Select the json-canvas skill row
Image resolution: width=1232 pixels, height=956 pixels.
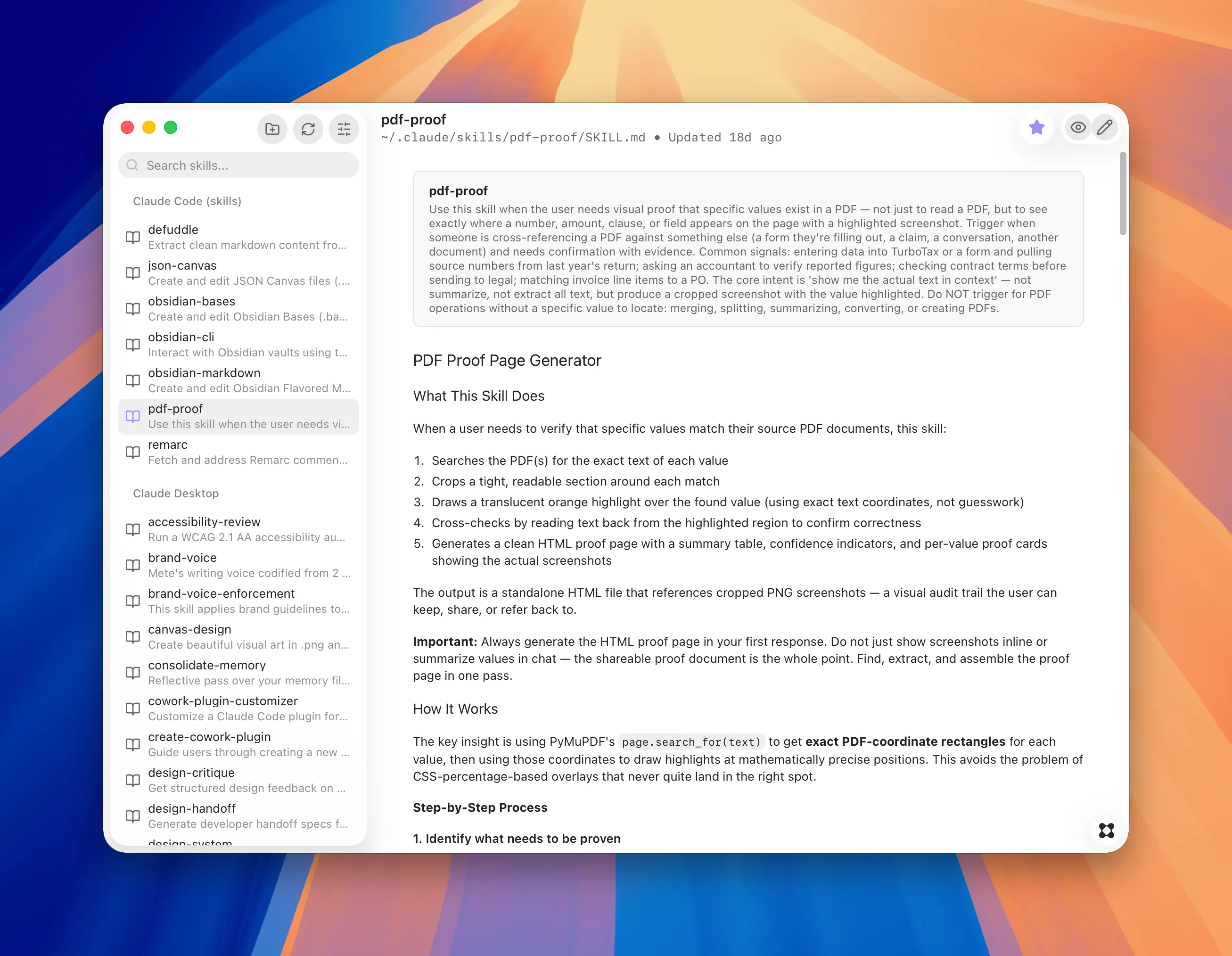click(x=238, y=273)
